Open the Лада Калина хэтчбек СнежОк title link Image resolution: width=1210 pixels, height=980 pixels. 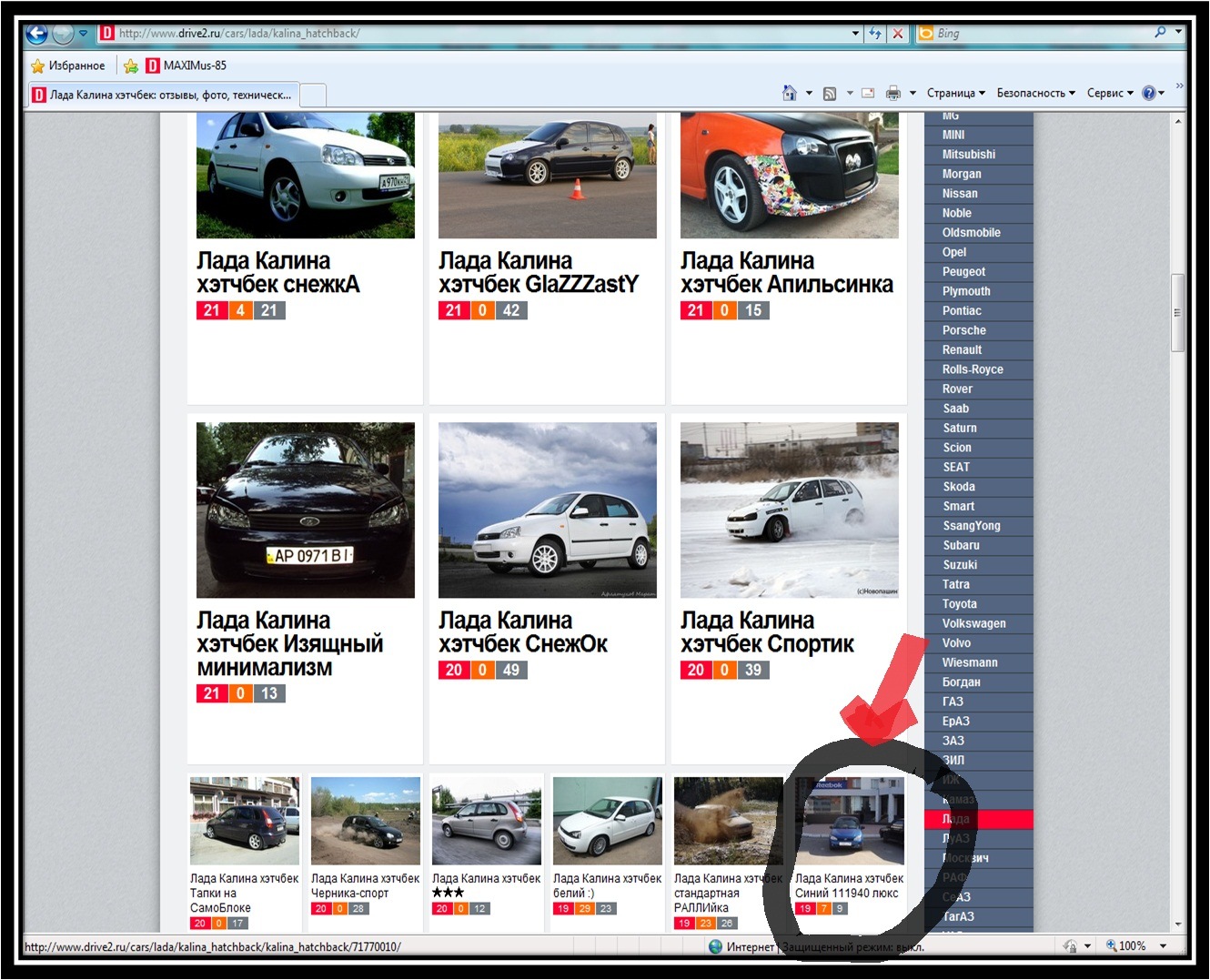point(523,631)
